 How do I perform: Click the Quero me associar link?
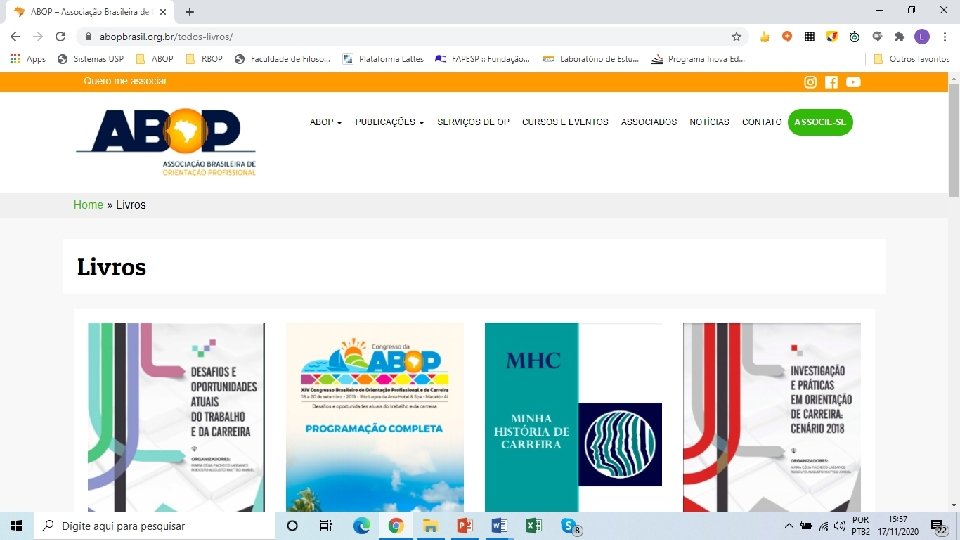[125, 81]
